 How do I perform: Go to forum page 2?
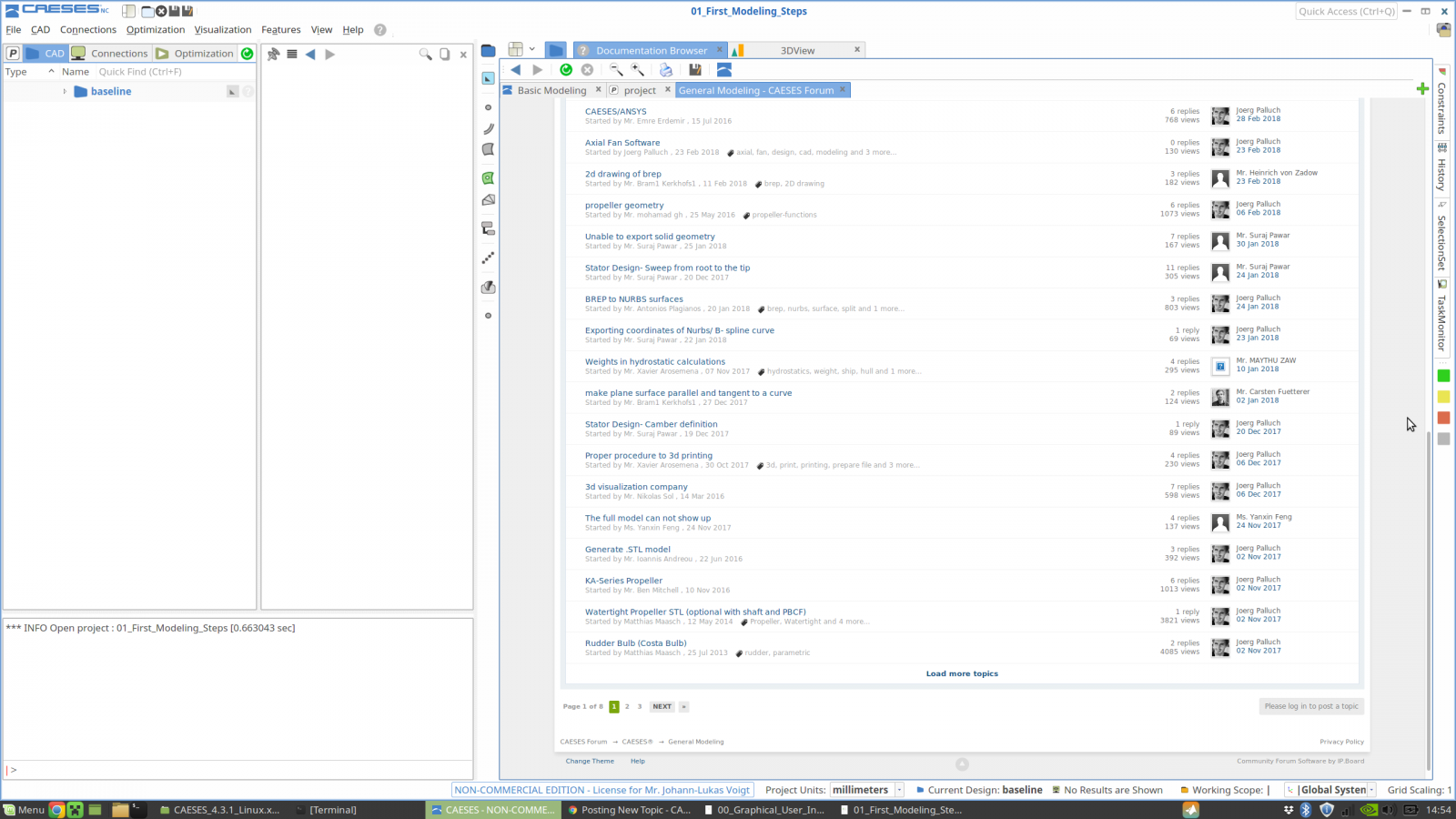click(627, 706)
